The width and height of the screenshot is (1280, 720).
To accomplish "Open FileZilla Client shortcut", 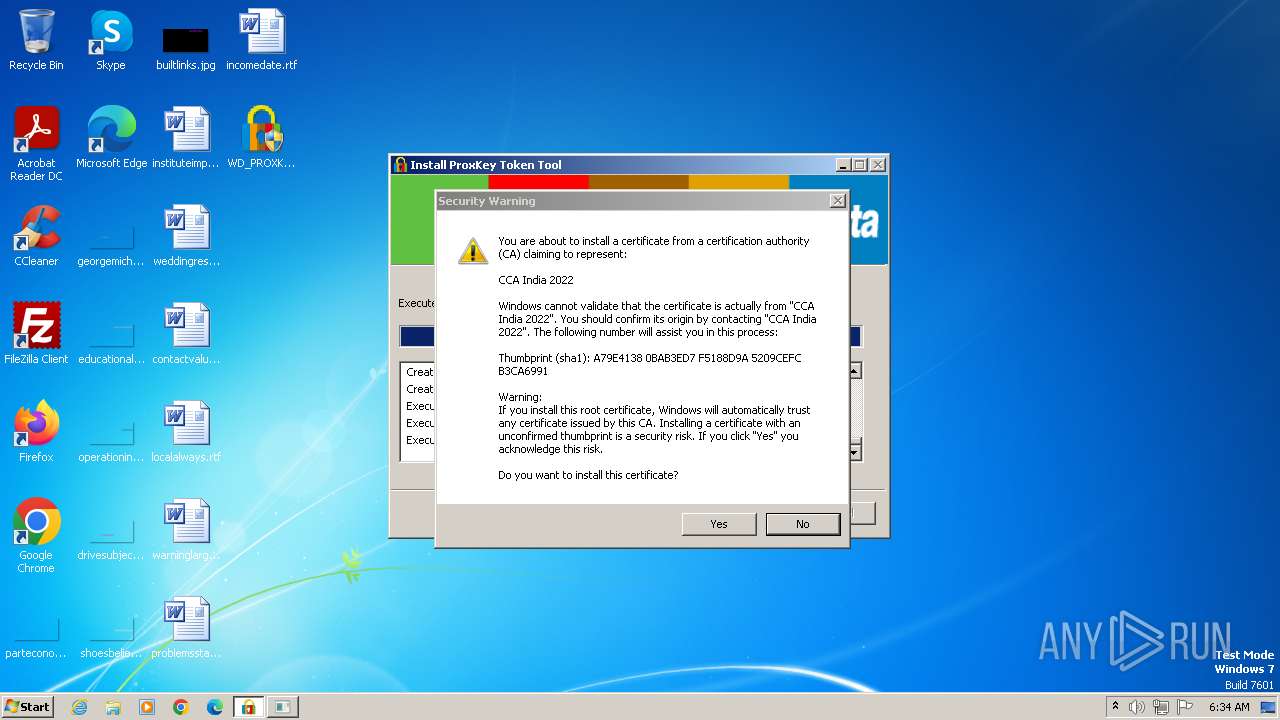I will pos(36,334).
